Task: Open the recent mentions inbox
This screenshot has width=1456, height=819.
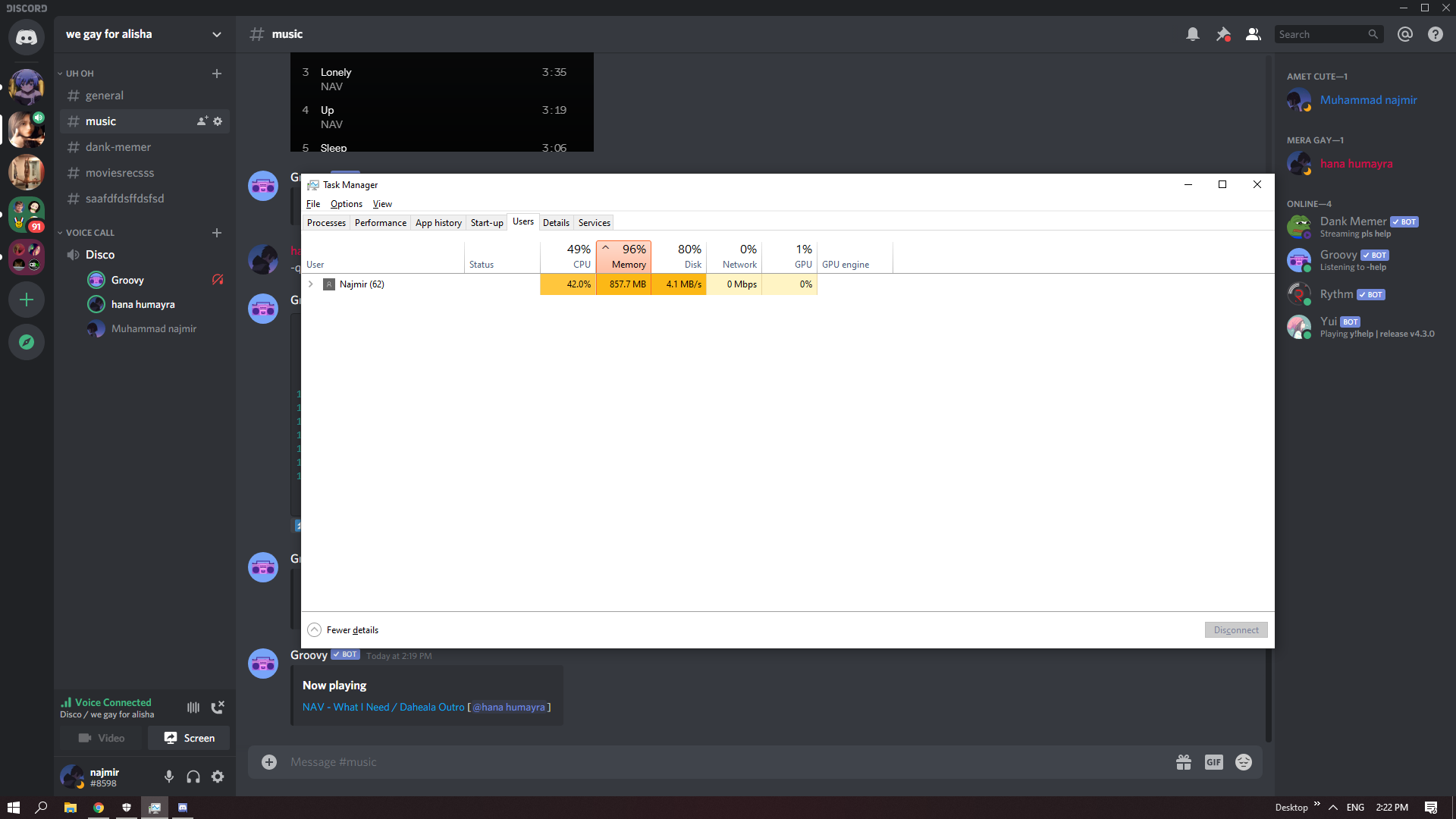Action: pyautogui.click(x=1404, y=34)
